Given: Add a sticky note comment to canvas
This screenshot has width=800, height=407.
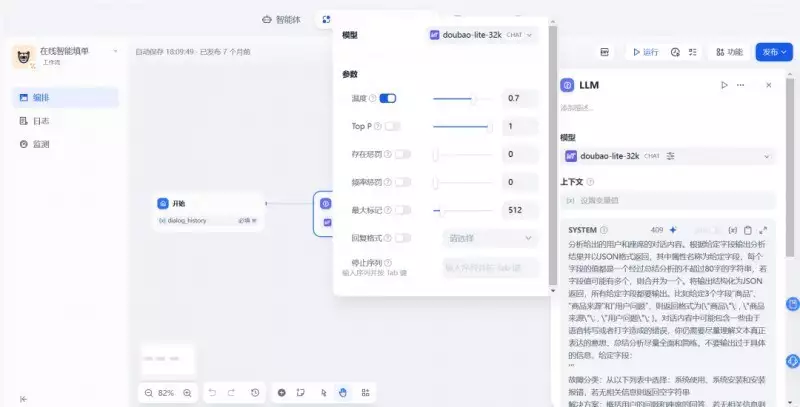Looking at the screenshot, I should click(x=301, y=393).
